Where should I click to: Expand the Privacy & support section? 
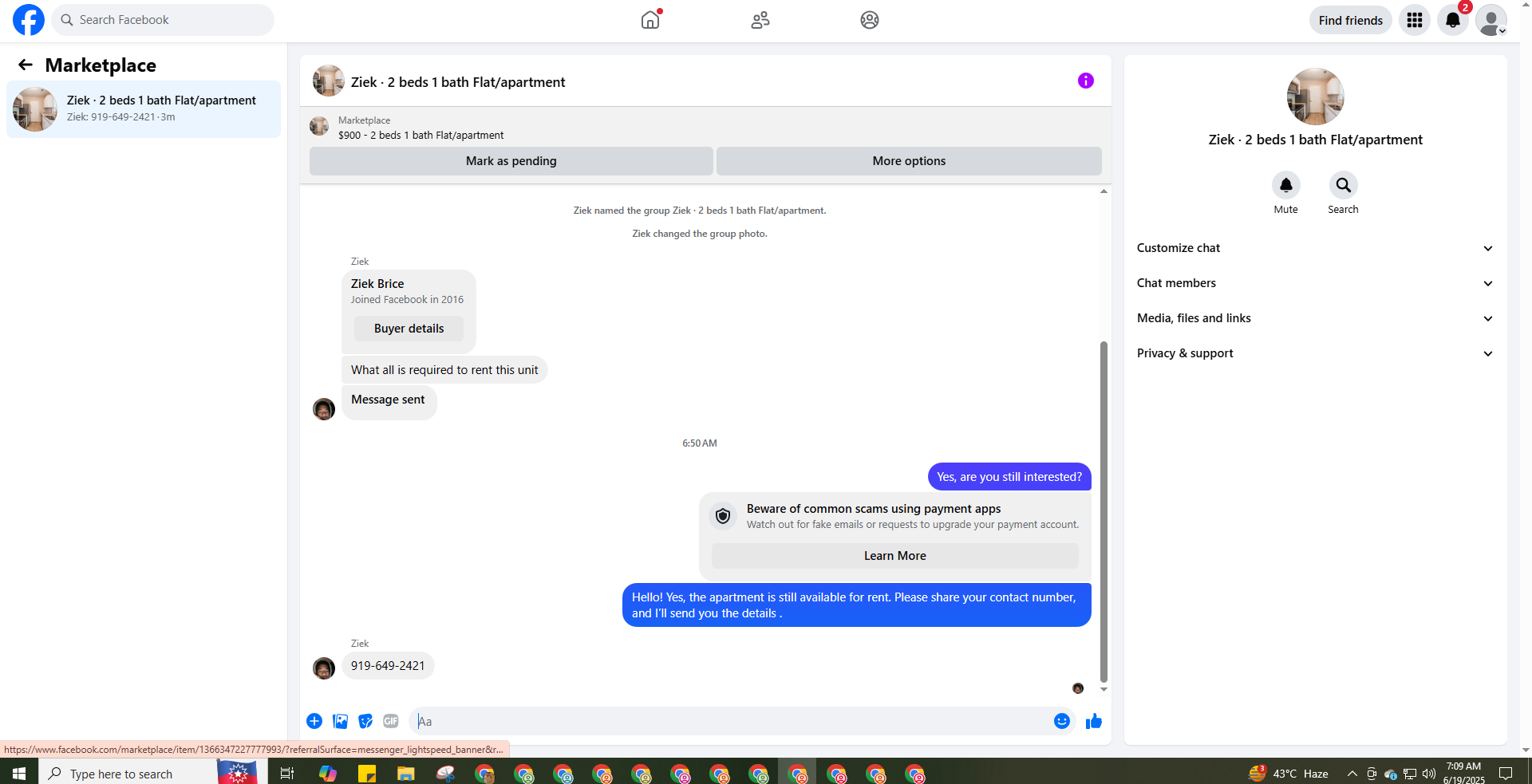click(x=1316, y=353)
